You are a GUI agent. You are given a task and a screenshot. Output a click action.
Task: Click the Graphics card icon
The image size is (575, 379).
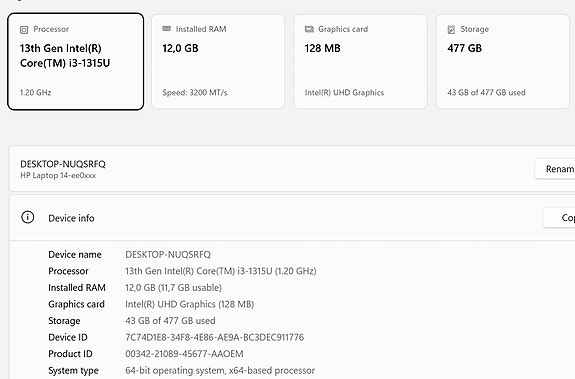tap(309, 29)
